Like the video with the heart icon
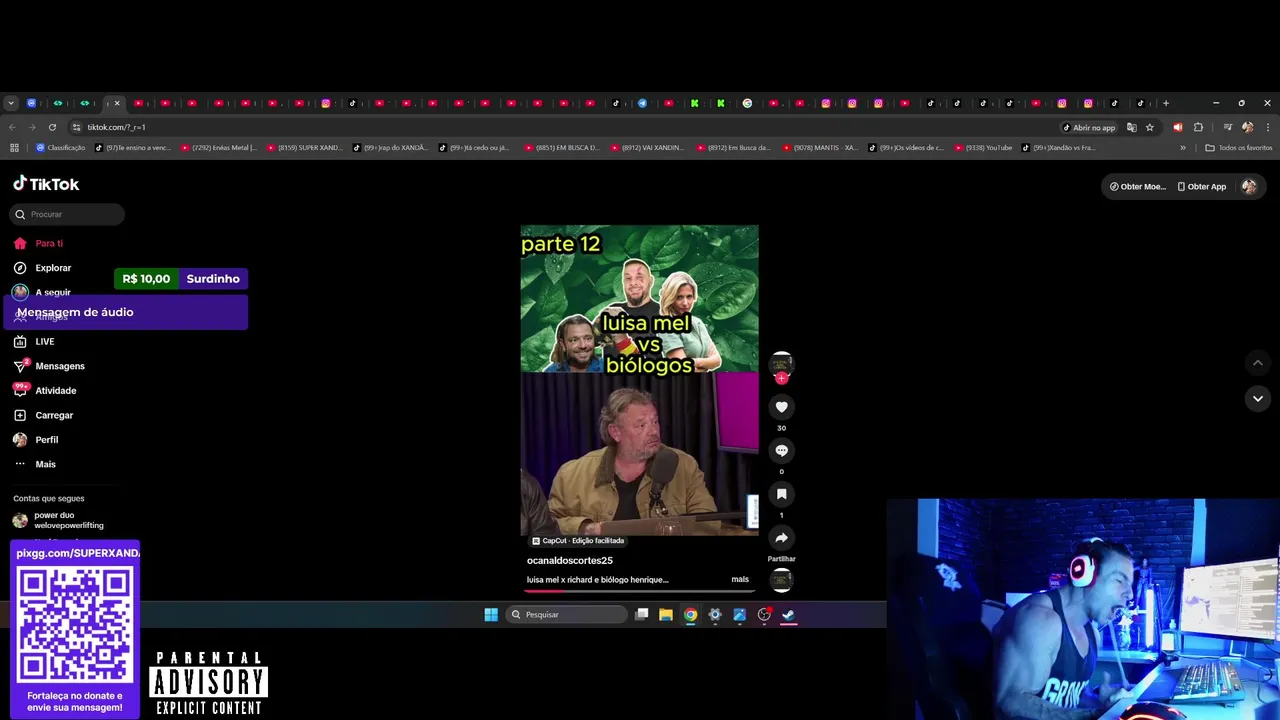Image resolution: width=1280 pixels, height=720 pixels. click(x=782, y=407)
